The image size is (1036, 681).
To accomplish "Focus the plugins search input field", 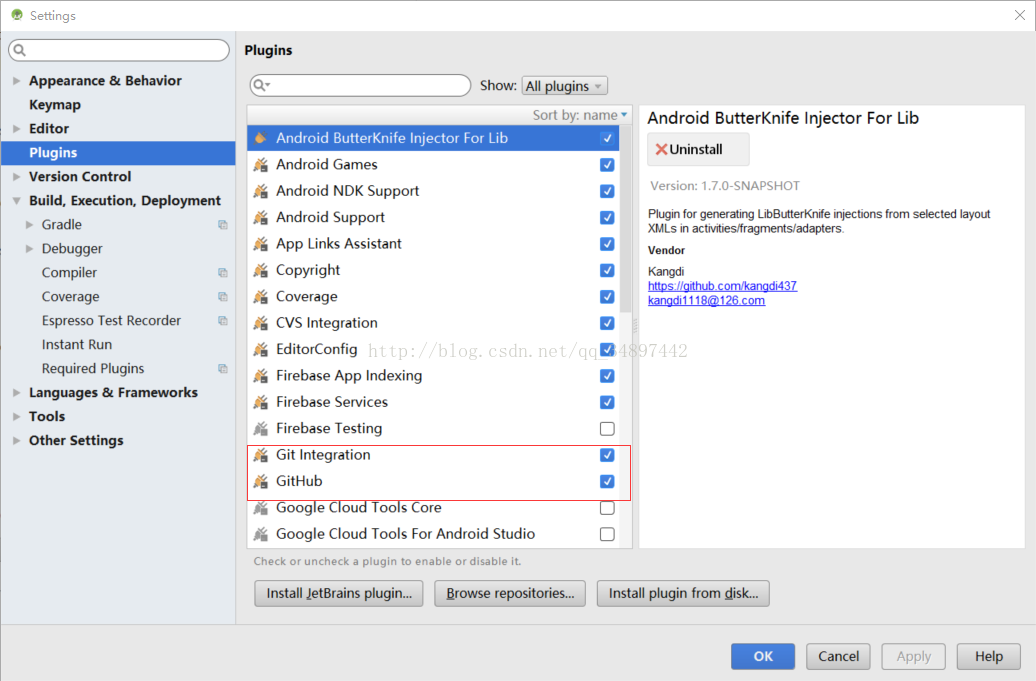I will point(360,85).
